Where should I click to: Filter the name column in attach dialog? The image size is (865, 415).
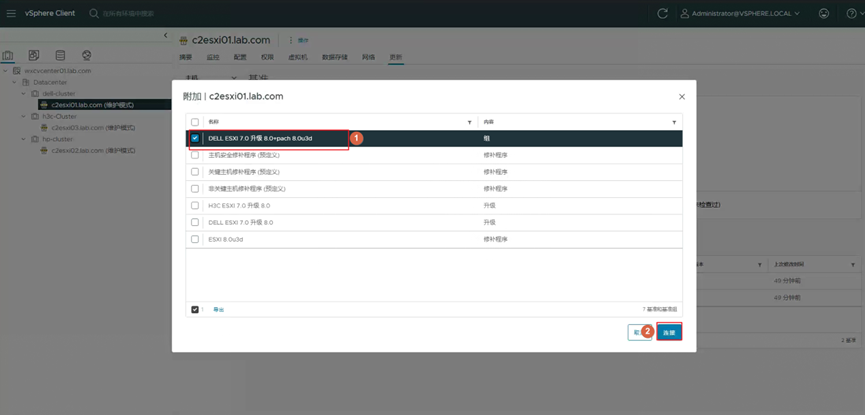(469, 122)
